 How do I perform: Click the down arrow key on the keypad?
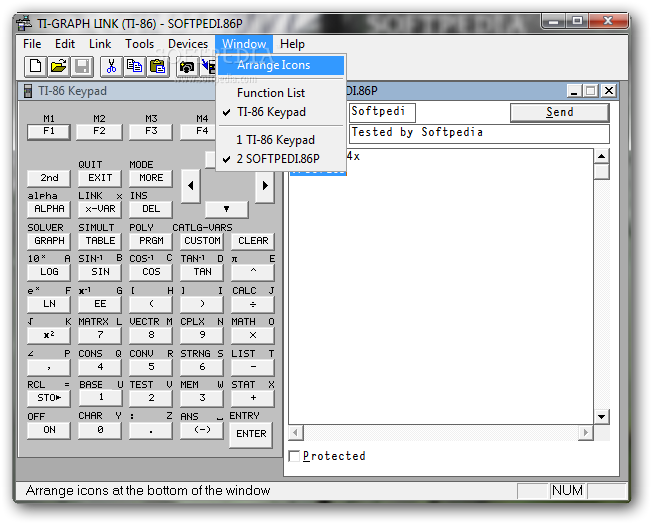(227, 209)
